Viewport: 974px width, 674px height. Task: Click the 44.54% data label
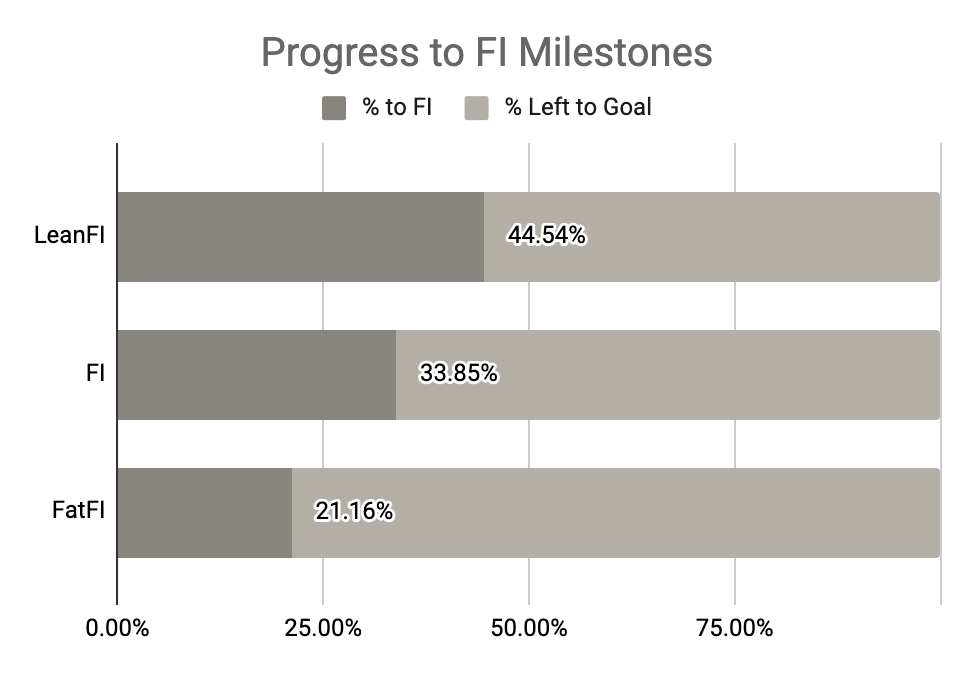pos(546,236)
